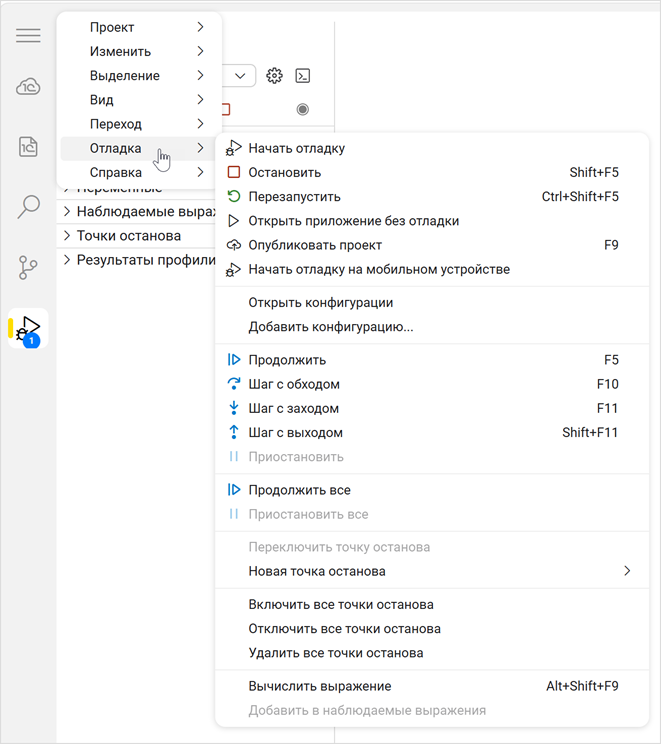661x744 pixels.
Task: Choose Удалить все точки останова
Action: [x=432, y=653]
